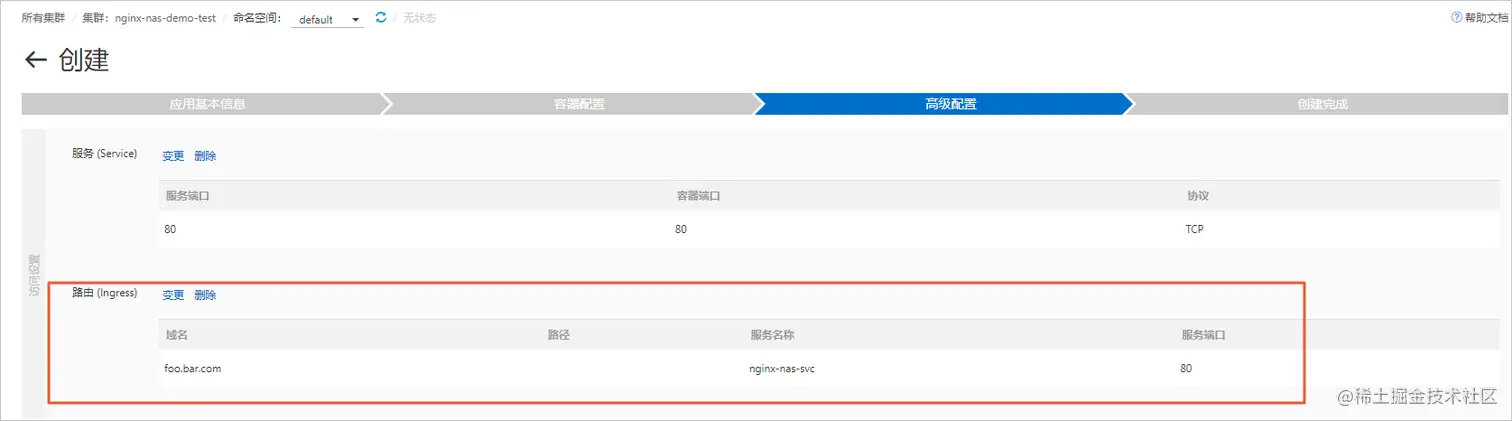The width and height of the screenshot is (1512, 421).
Task: Click the 服务端口 header in Service table
Action: click(187, 195)
